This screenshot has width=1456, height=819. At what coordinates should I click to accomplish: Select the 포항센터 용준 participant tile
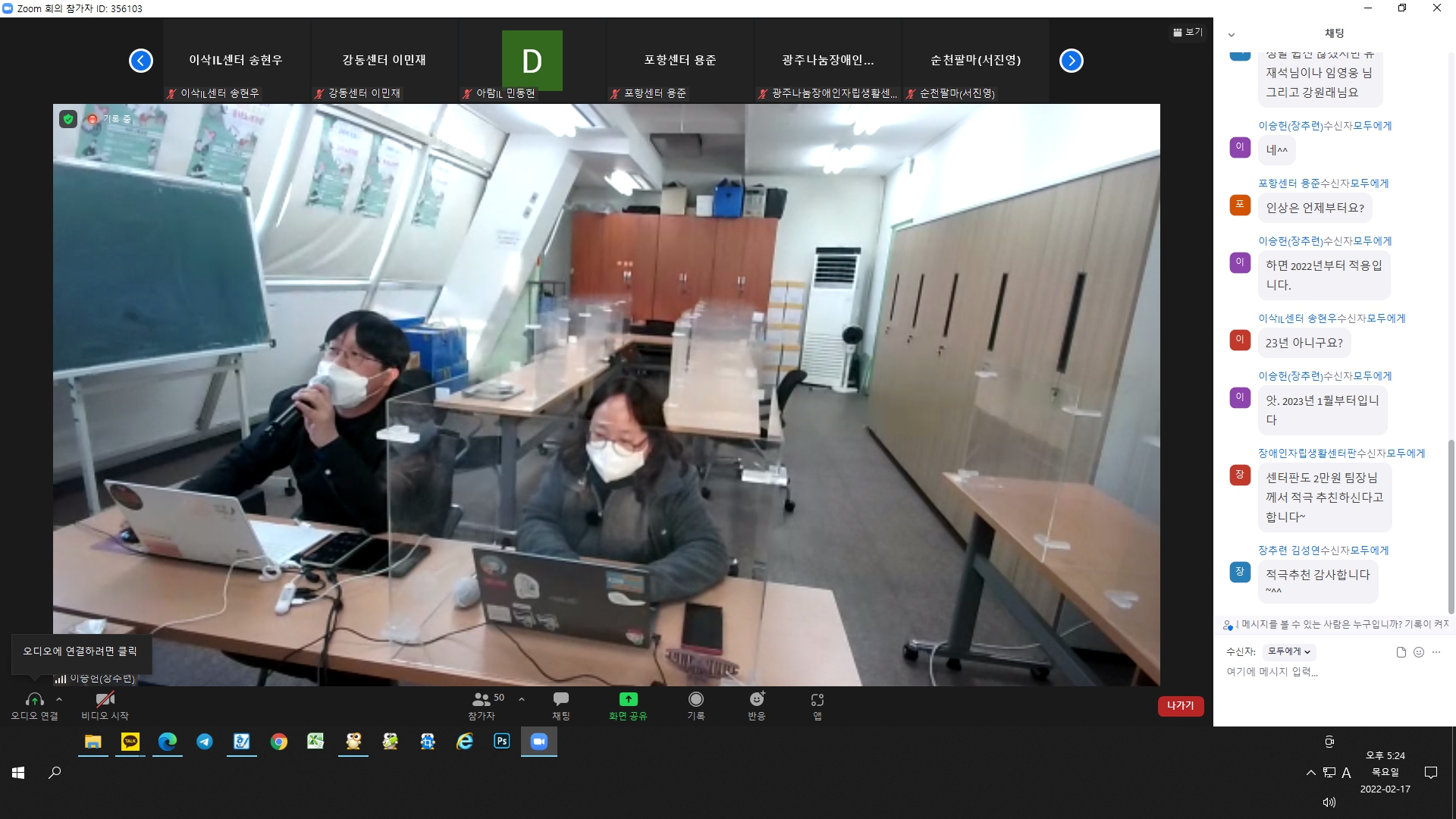pyautogui.click(x=679, y=61)
